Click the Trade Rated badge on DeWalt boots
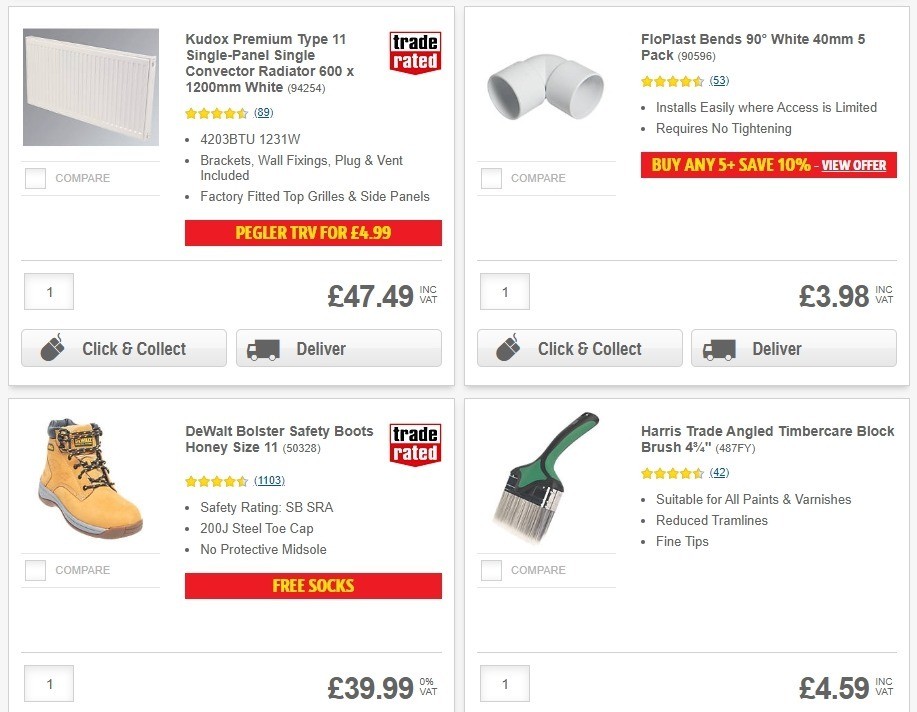Viewport: 917px width, 712px height. pos(415,444)
